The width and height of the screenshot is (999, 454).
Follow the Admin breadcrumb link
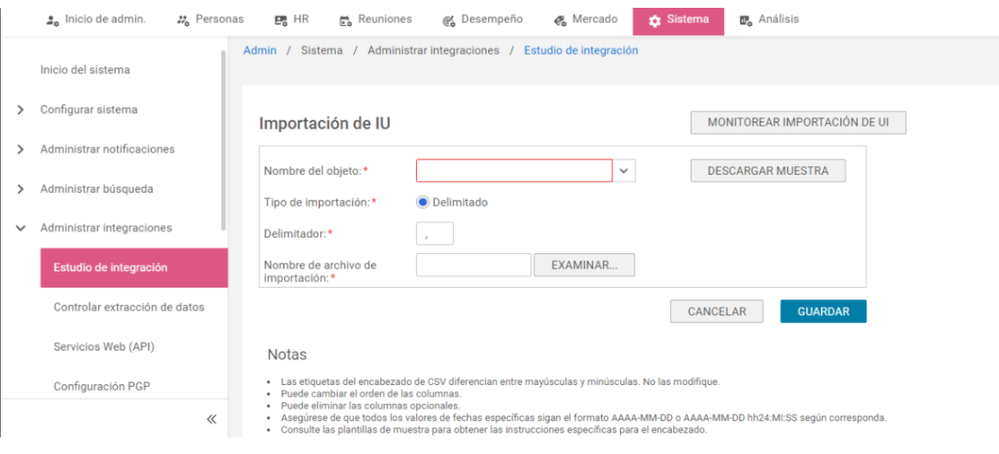pyautogui.click(x=260, y=51)
